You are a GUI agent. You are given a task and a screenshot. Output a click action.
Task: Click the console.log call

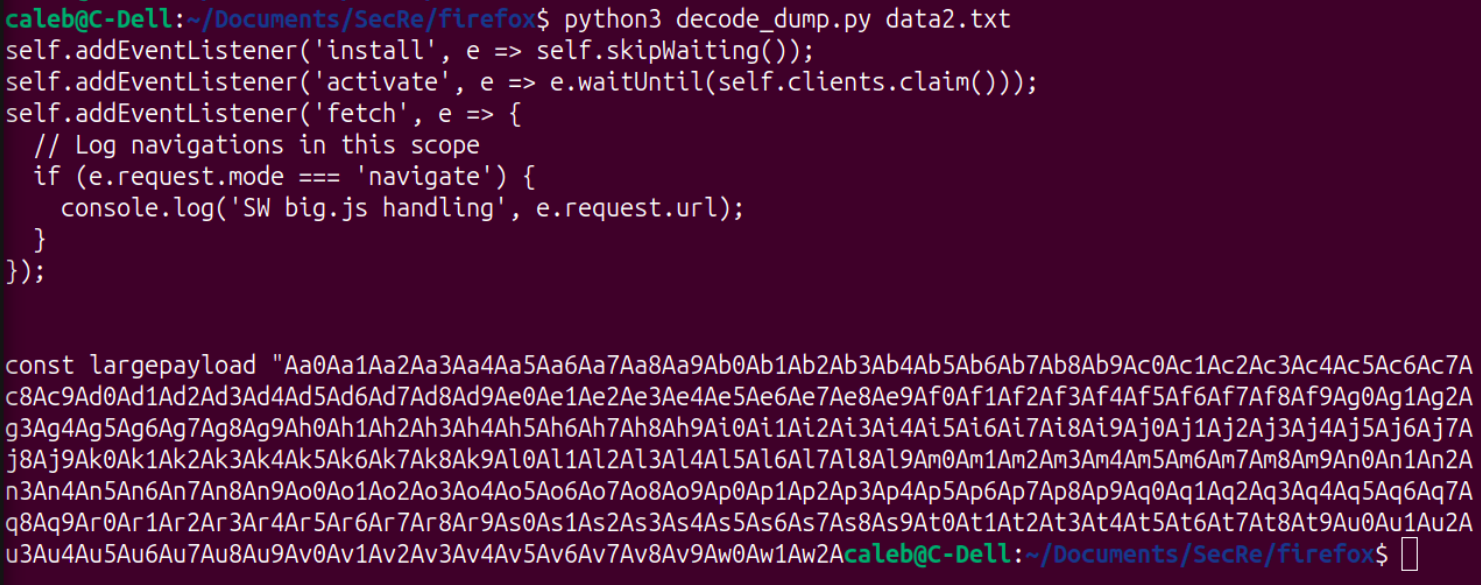click(x=124, y=208)
